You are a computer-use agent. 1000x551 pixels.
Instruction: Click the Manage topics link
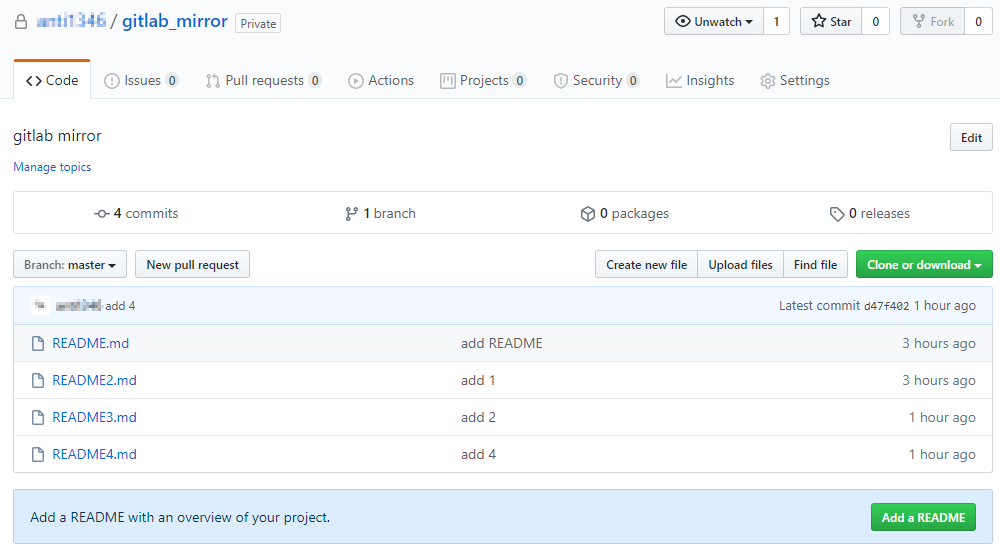[x=52, y=167]
